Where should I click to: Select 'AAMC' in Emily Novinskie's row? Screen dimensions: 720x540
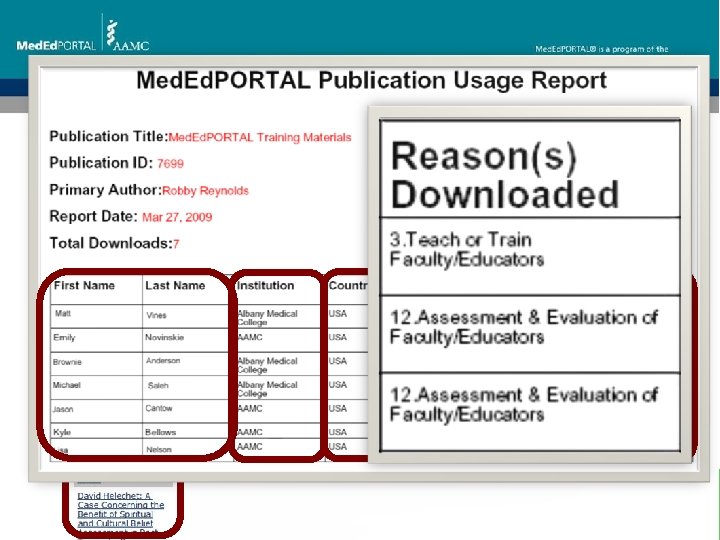[x=250, y=338]
